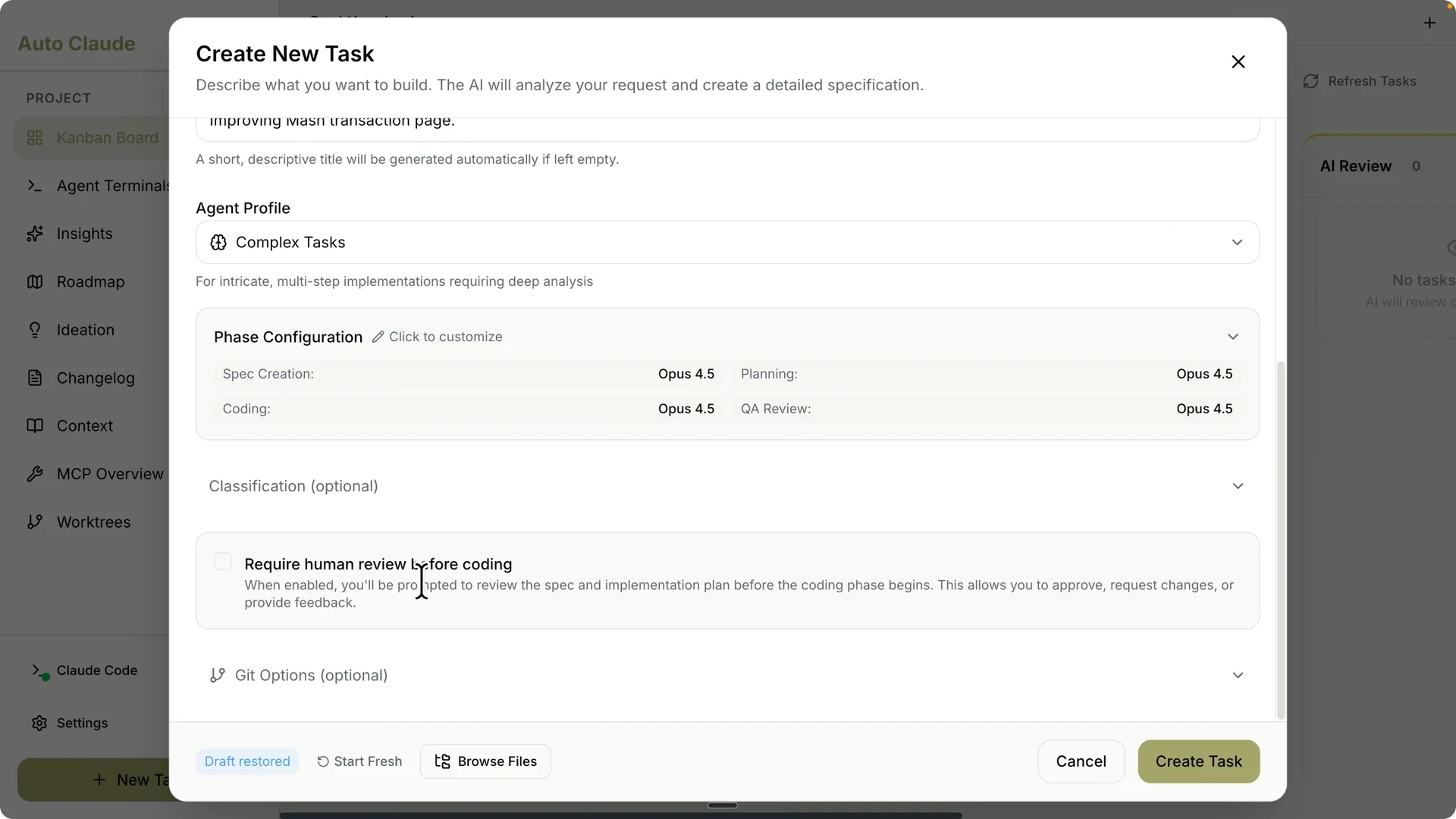Screen dimensions: 1456x819
Task: Open Context from the sidebar
Action: [x=93, y=425]
